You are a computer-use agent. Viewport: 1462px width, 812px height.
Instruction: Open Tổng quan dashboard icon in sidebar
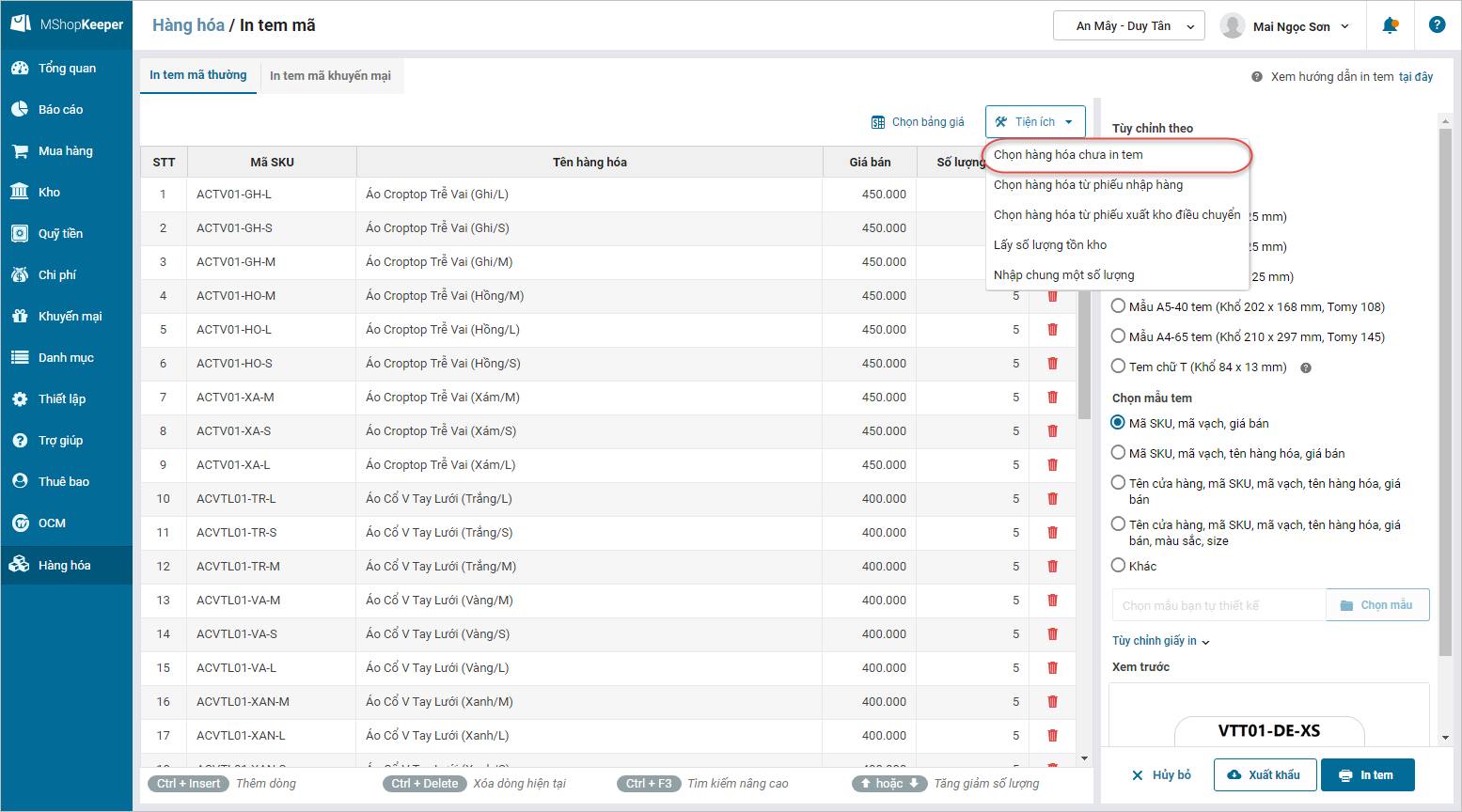click(20, 68)
